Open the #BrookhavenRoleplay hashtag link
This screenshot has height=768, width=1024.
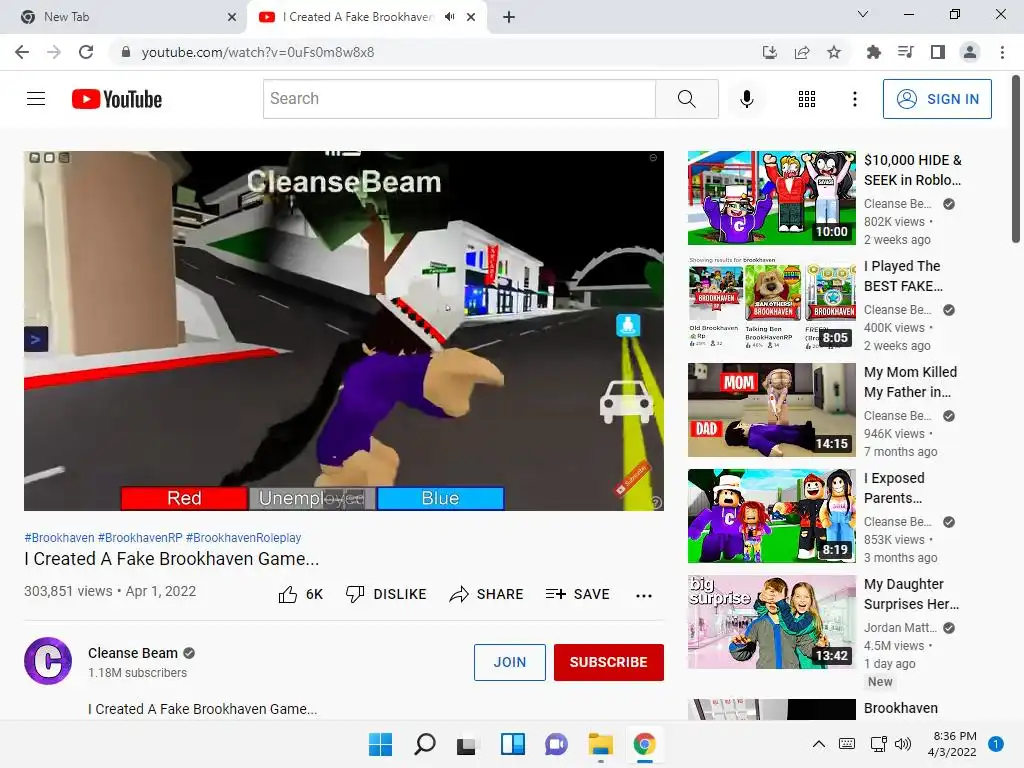pos(244,537)
